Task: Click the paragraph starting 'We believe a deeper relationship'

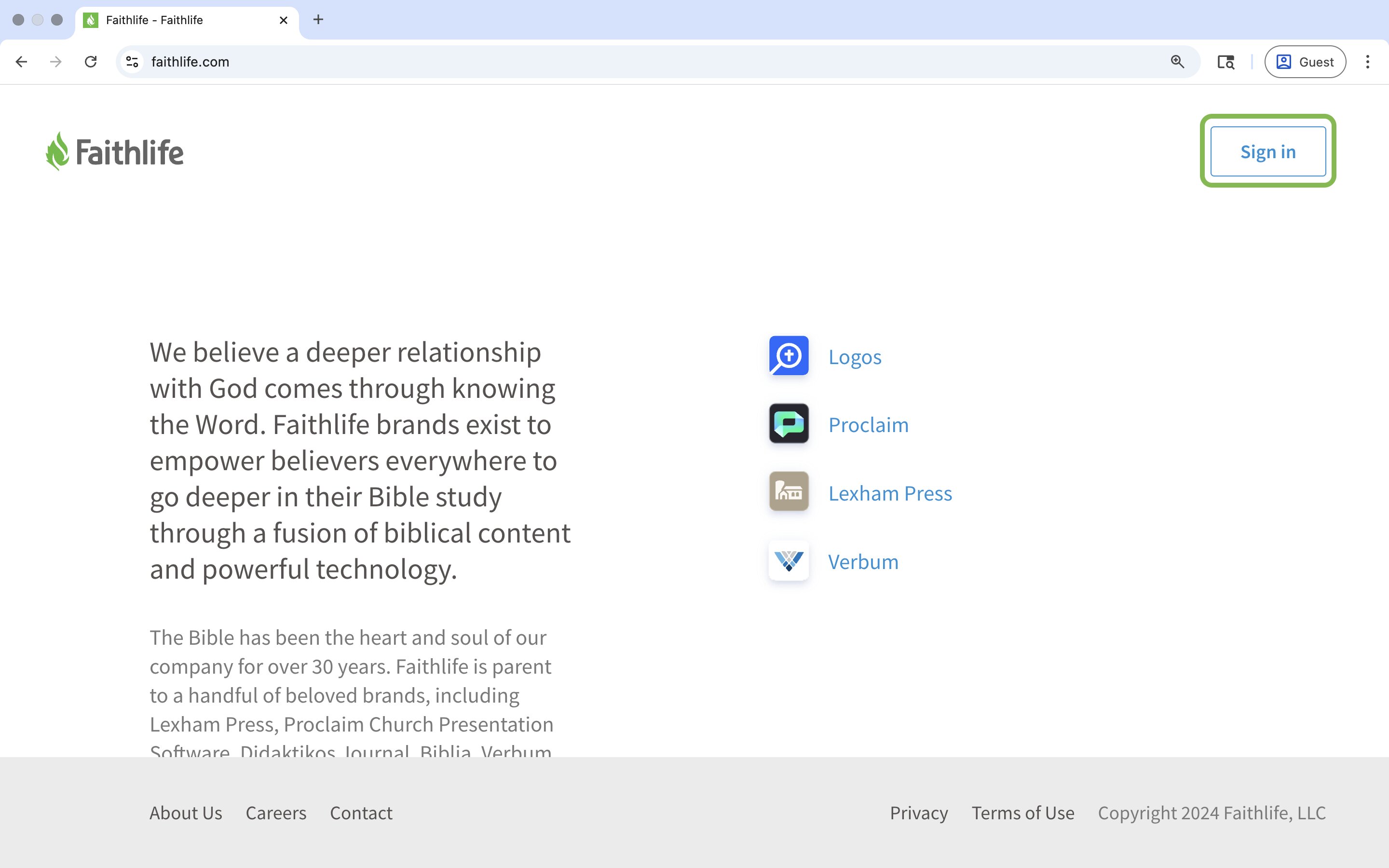Action: coord(360,461)
